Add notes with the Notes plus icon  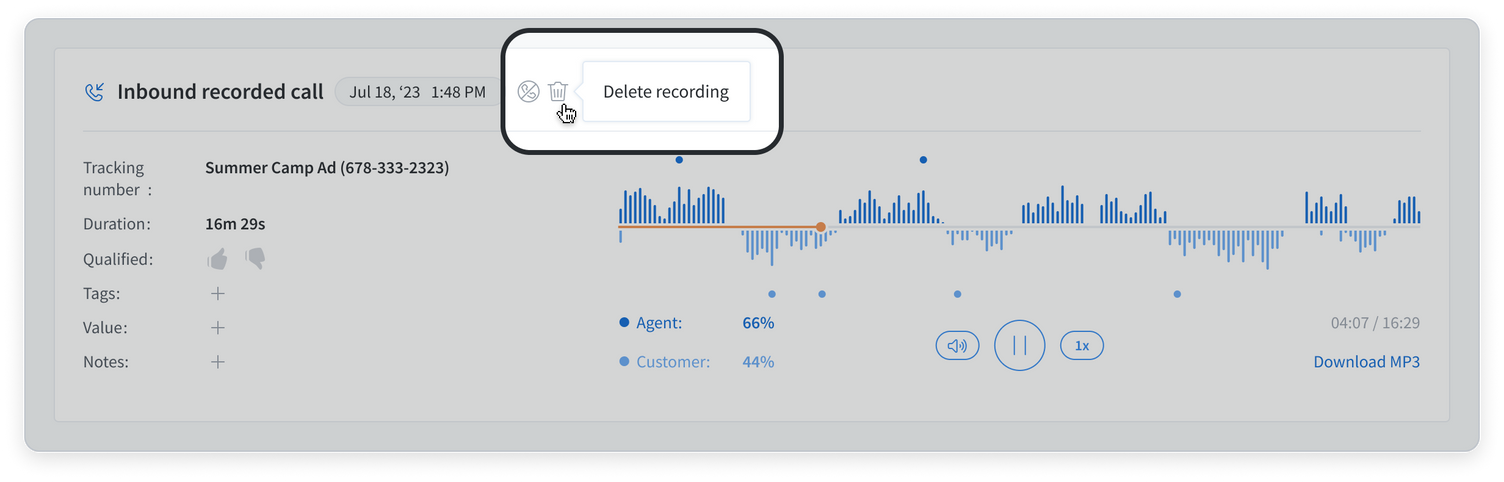(218, 362)
